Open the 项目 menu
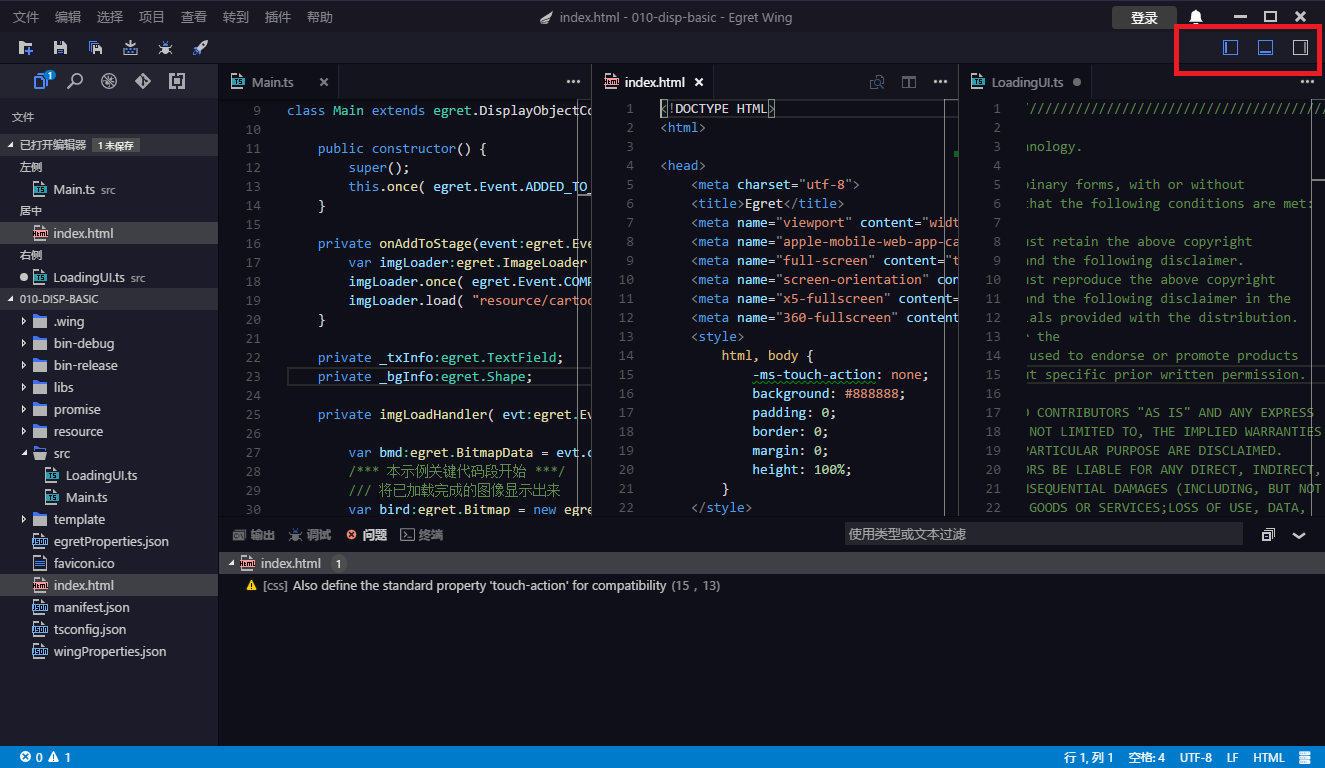The width and height of the screenshot is (1325, 768). point(152,17)
